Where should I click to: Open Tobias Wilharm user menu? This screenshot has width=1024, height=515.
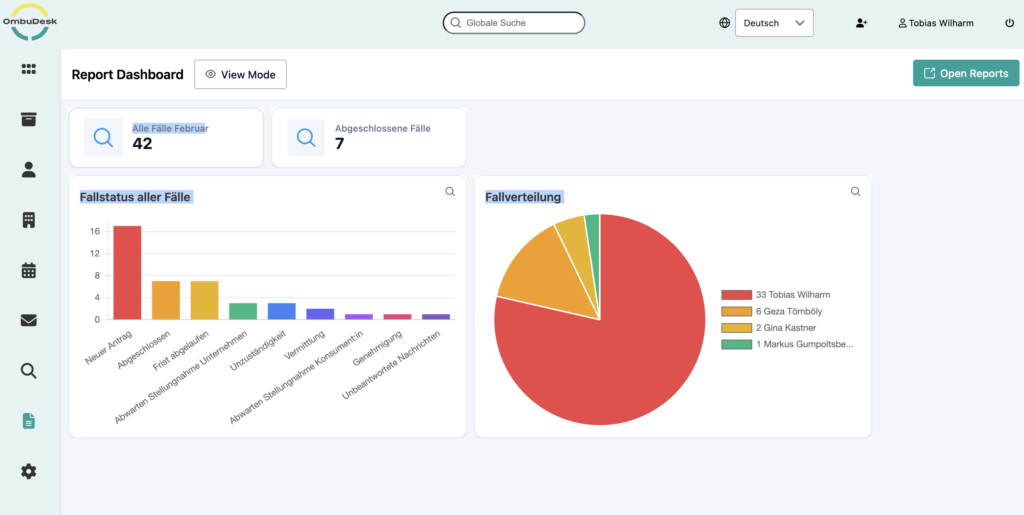(936, 23)
